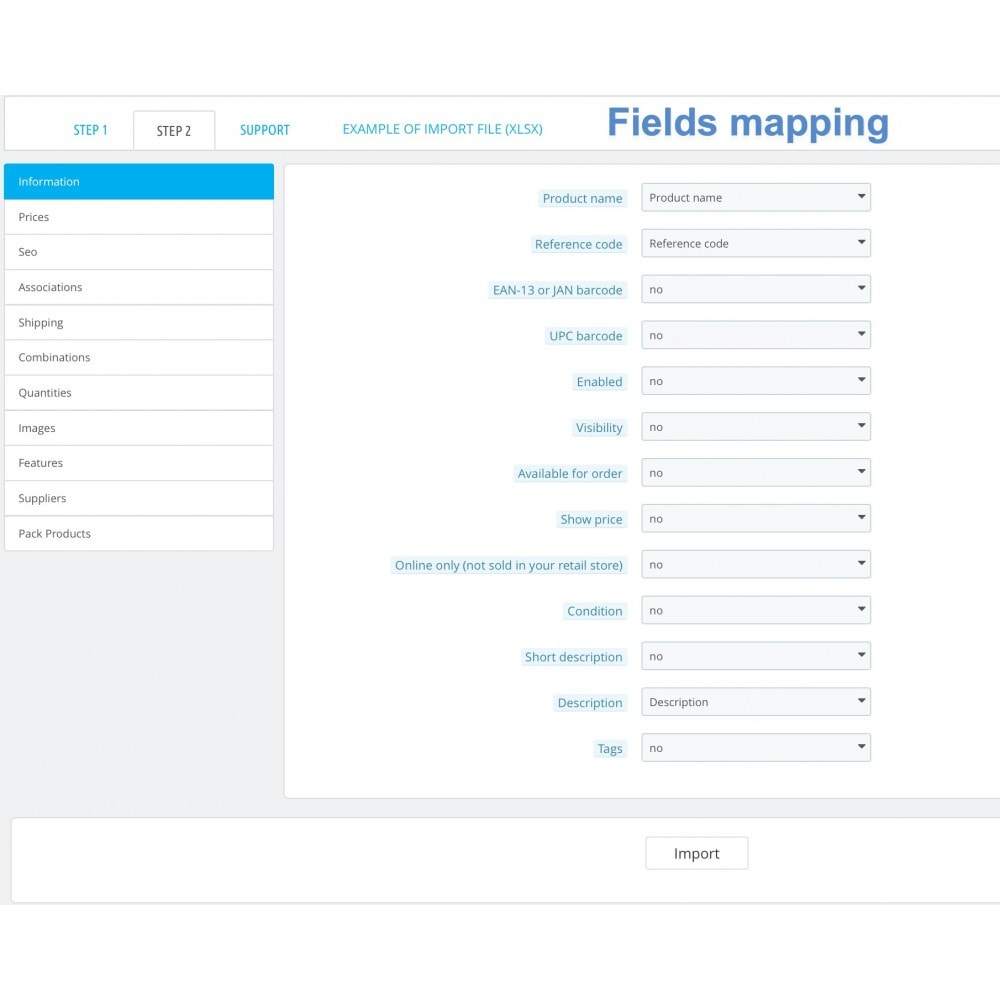Click the Product name field label
1000x1000 pixels.
pos(582,198)
